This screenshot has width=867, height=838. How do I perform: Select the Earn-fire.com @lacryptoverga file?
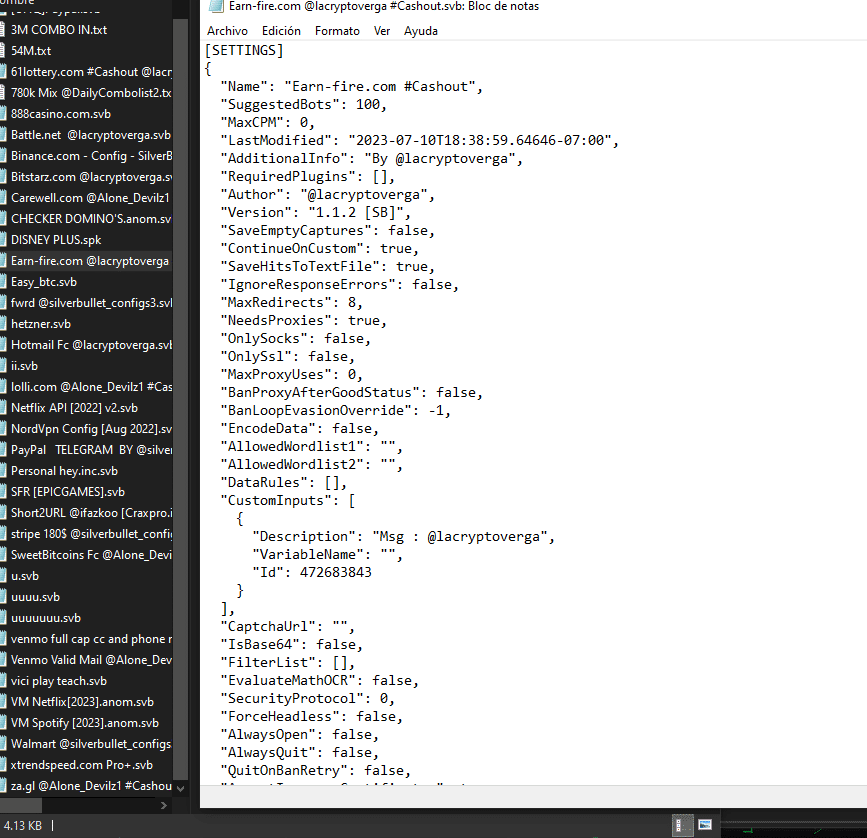click(x=86, y=261)
